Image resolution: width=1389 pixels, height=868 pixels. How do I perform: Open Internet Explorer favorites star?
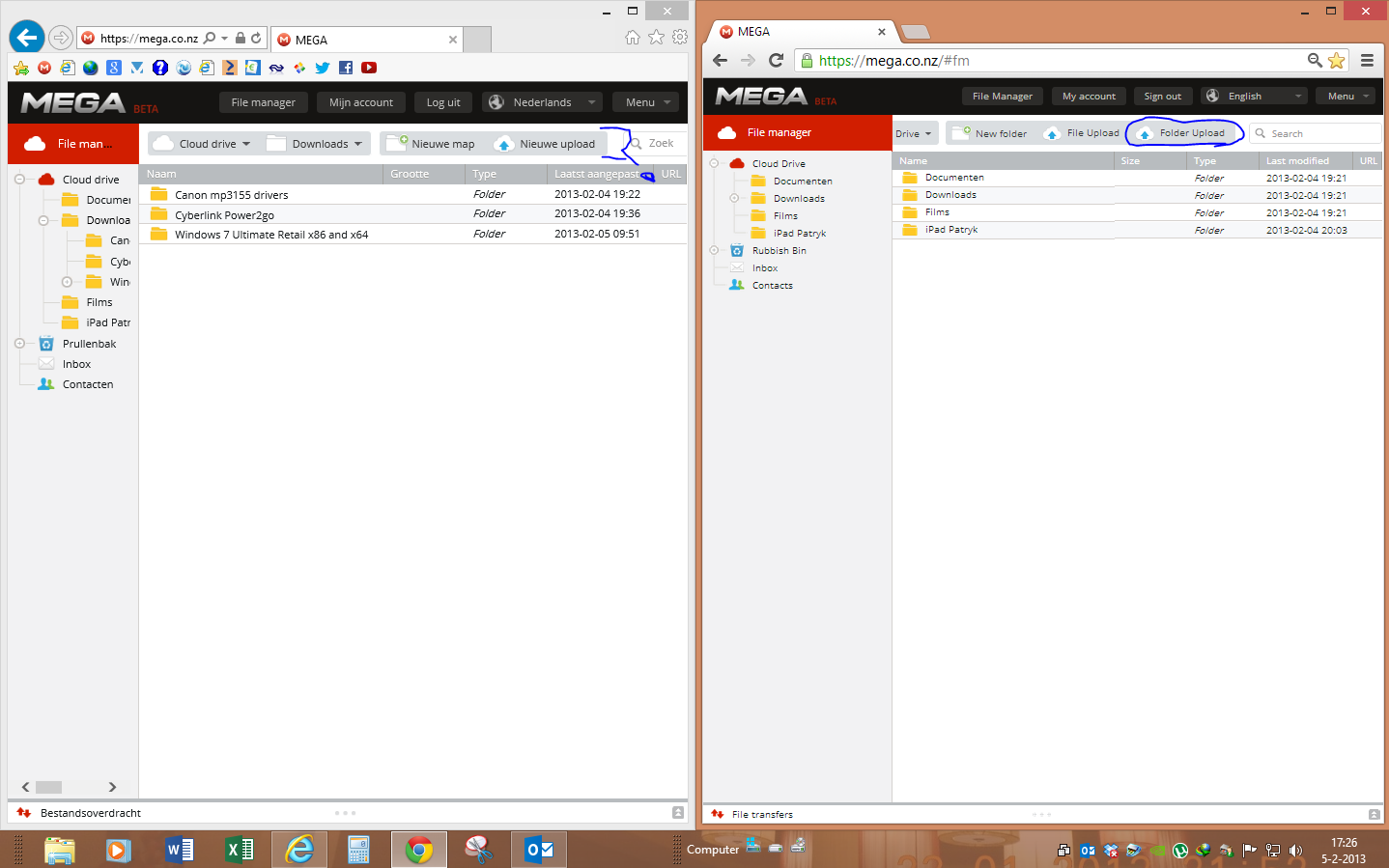pyautogui.click(x=656, y=38)
